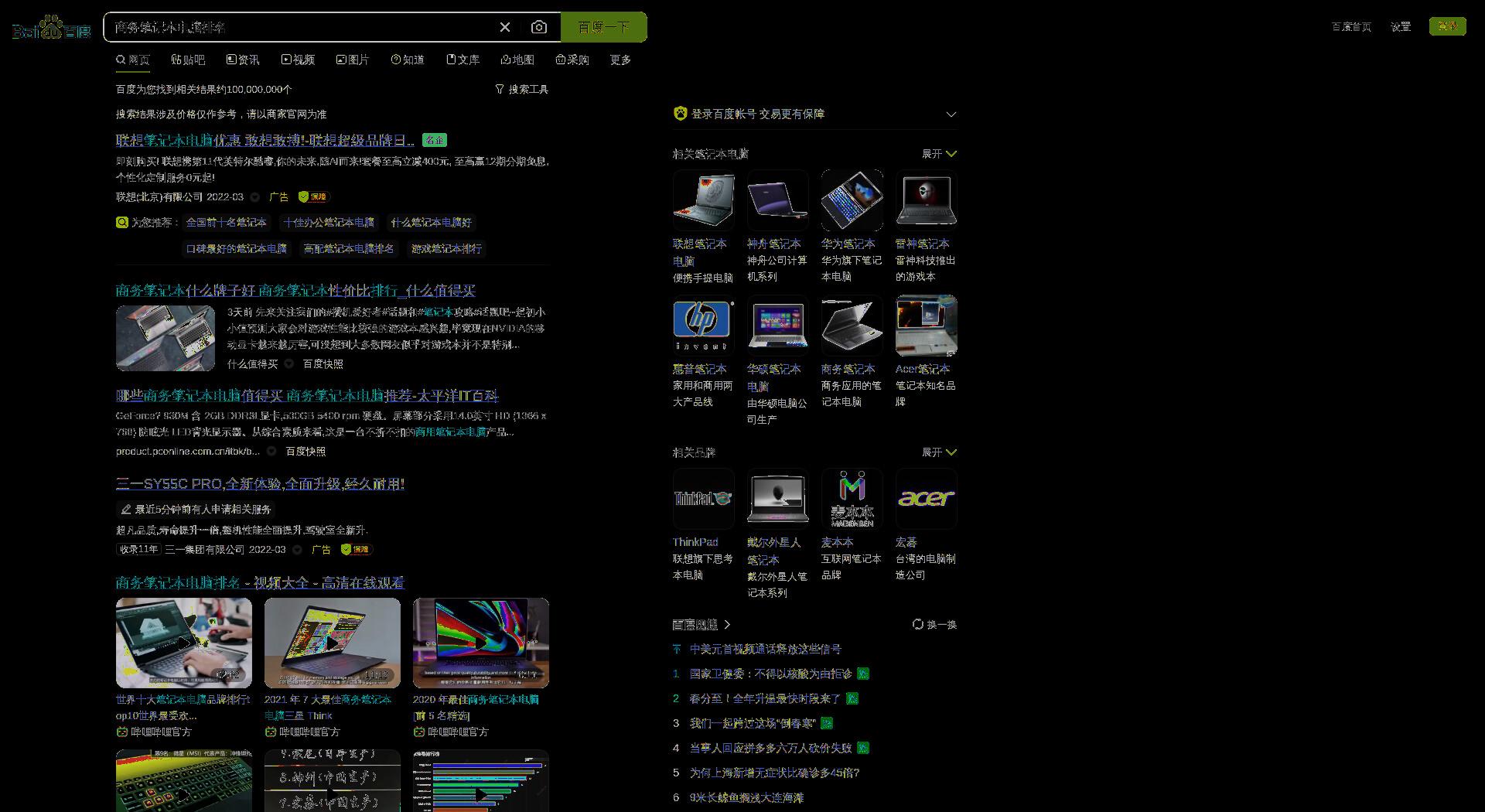Open 华硕笔记本电脑 related image

click(777, 326)
